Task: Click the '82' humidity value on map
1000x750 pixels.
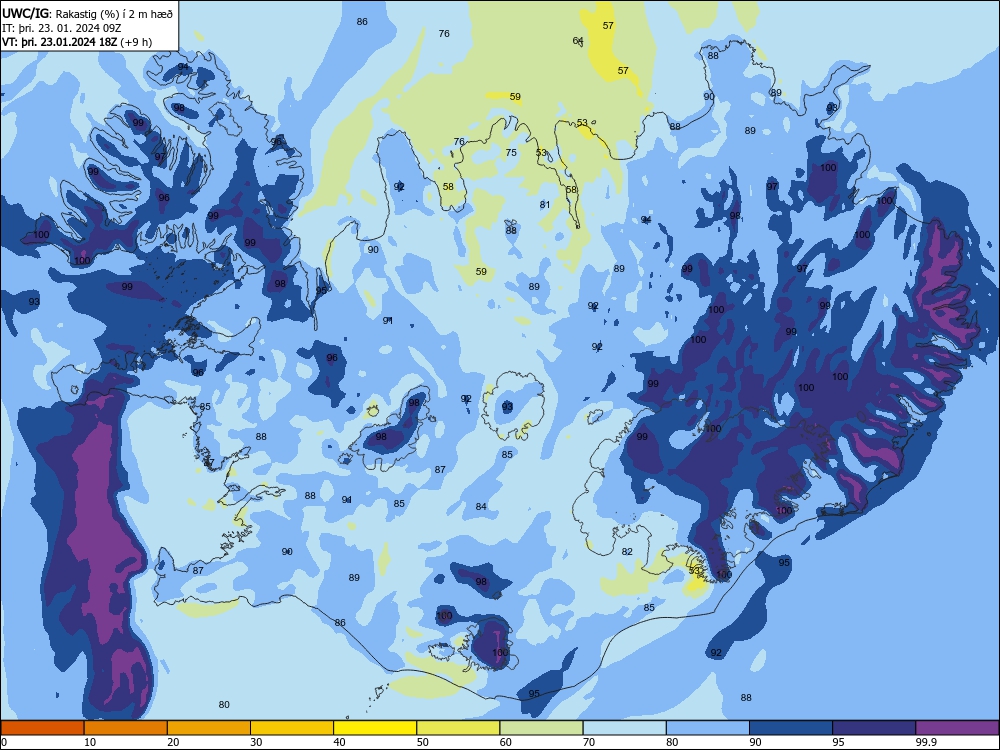Action: [627, 552]
